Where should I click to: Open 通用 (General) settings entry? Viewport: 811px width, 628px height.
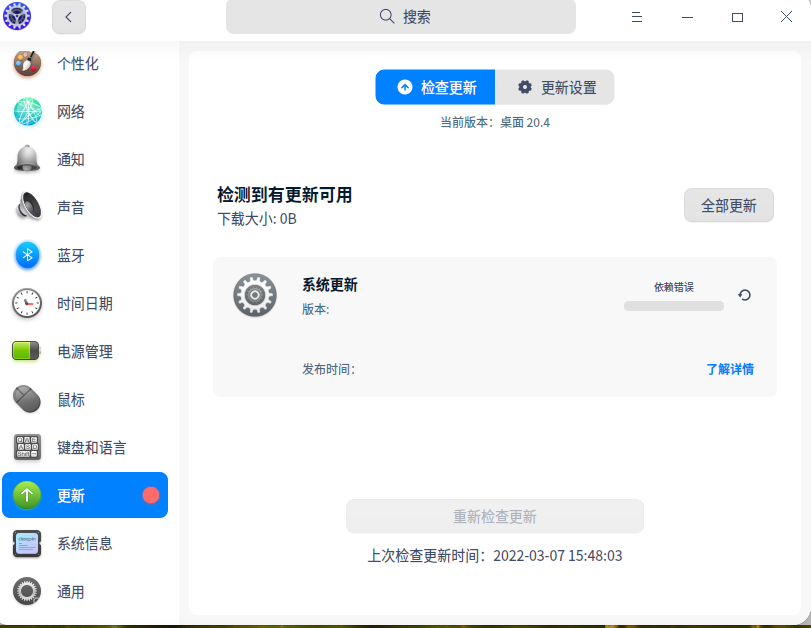coord(27,591)
